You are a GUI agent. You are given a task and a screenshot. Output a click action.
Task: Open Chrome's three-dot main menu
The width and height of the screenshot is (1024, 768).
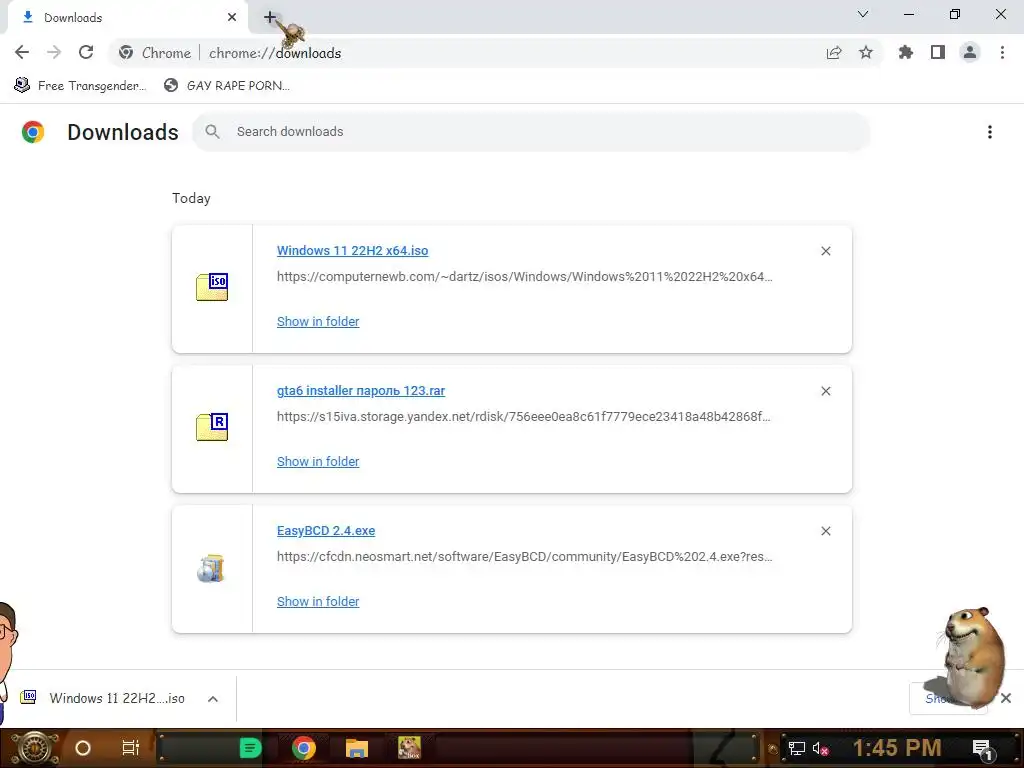(1002, 53)
